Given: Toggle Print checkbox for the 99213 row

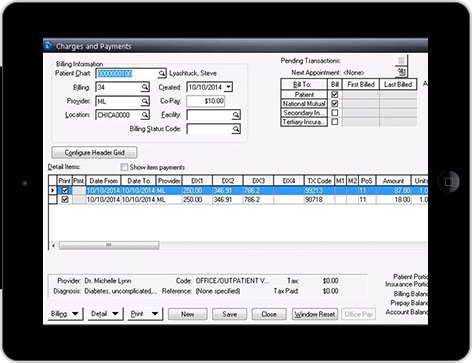Looking at the screenshot, I should 65,190.
